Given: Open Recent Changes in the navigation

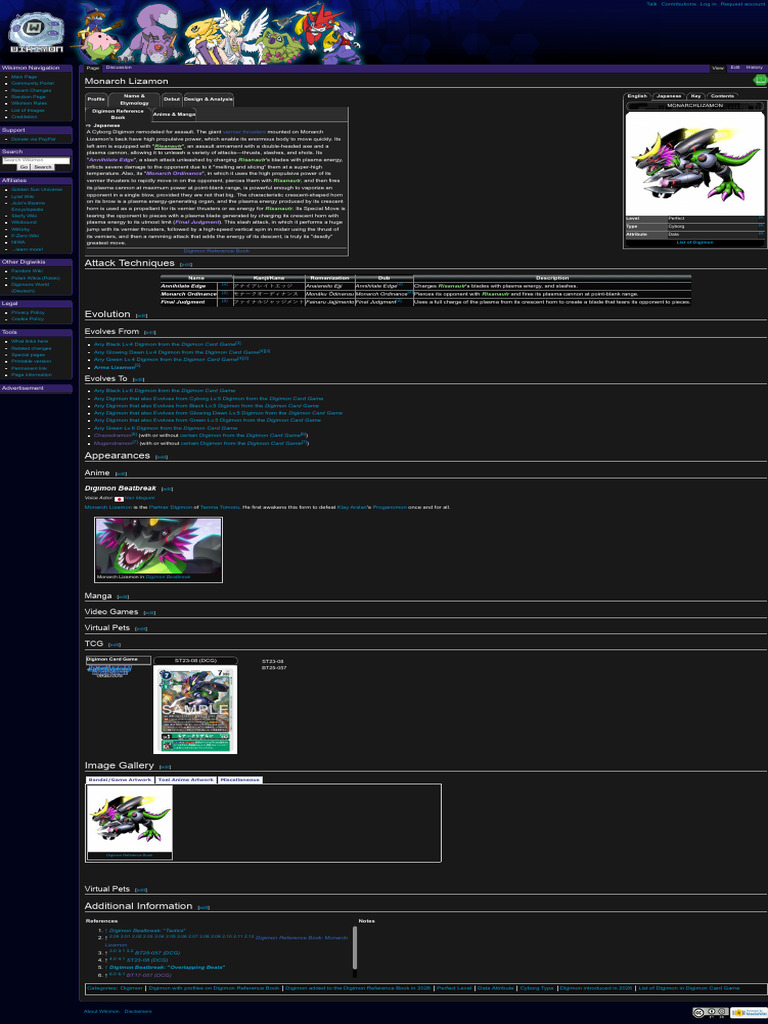Looking at the screenshot, I should point(31,90).
